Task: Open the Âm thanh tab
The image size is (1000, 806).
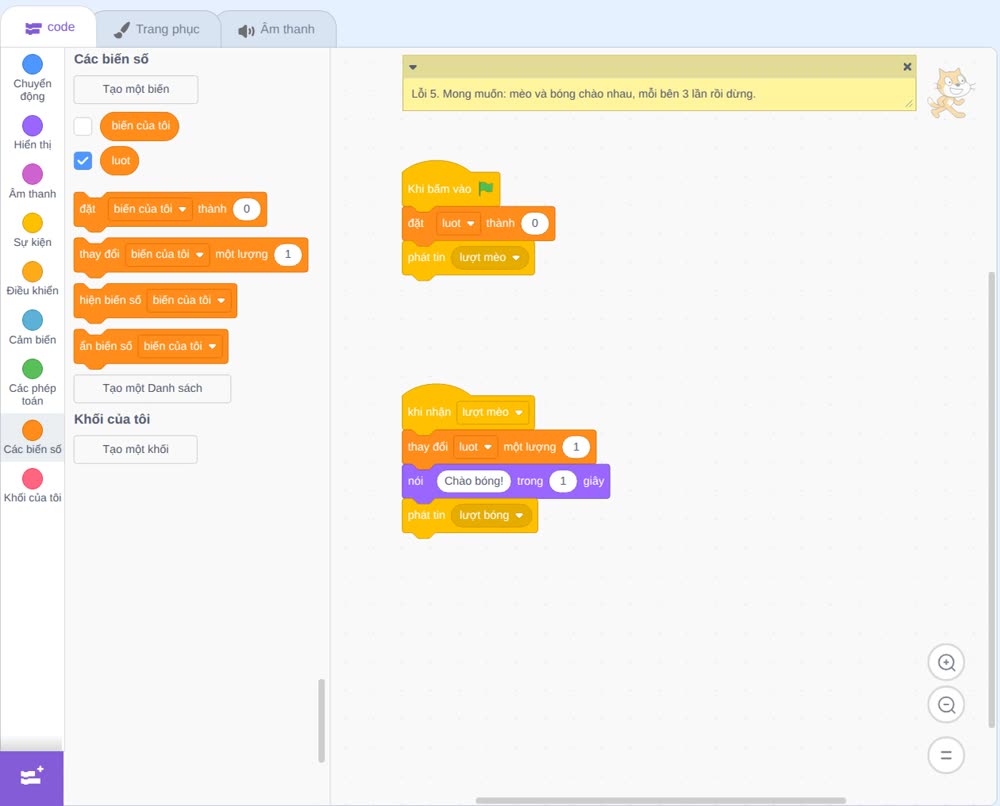Action: point(277,29)
